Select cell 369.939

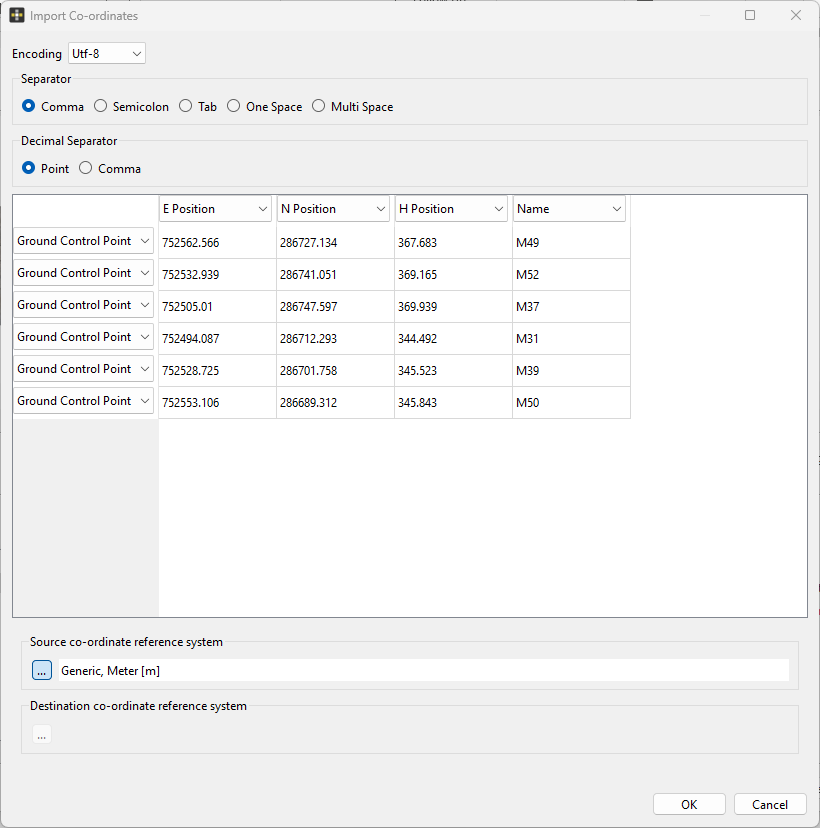(x=454, y=306)
